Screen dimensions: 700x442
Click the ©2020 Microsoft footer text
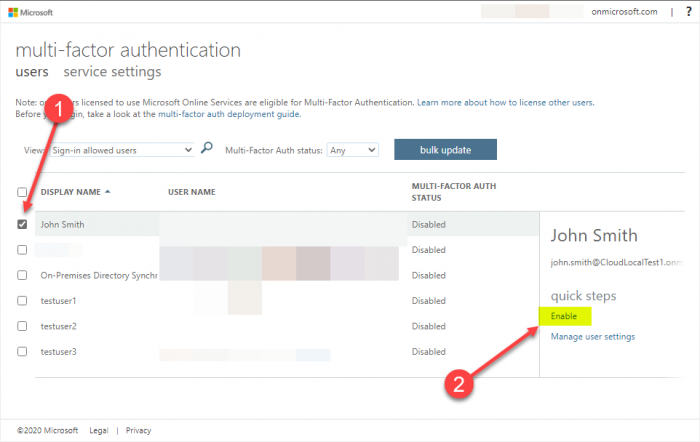(x=47, y=430)
